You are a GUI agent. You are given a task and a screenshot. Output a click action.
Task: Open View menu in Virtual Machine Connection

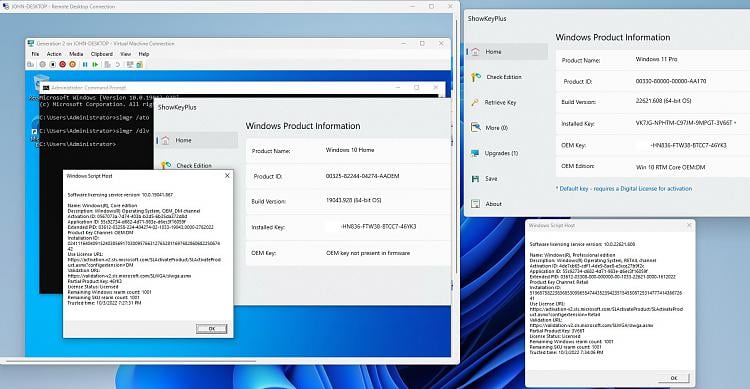[125, 54]
